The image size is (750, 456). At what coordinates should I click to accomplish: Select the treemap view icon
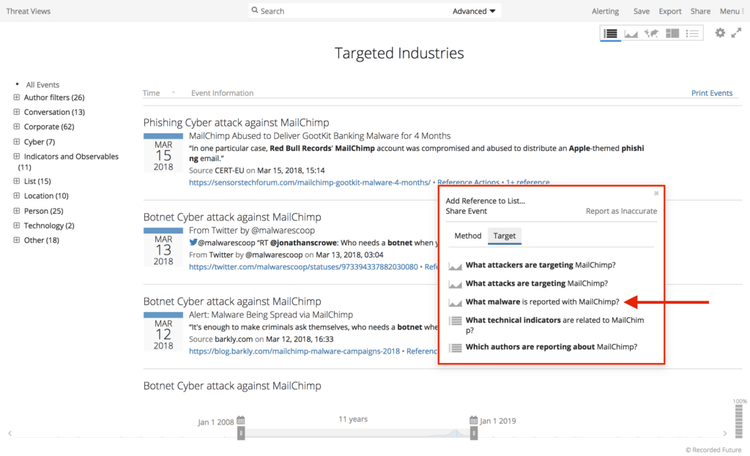(672, 34)
